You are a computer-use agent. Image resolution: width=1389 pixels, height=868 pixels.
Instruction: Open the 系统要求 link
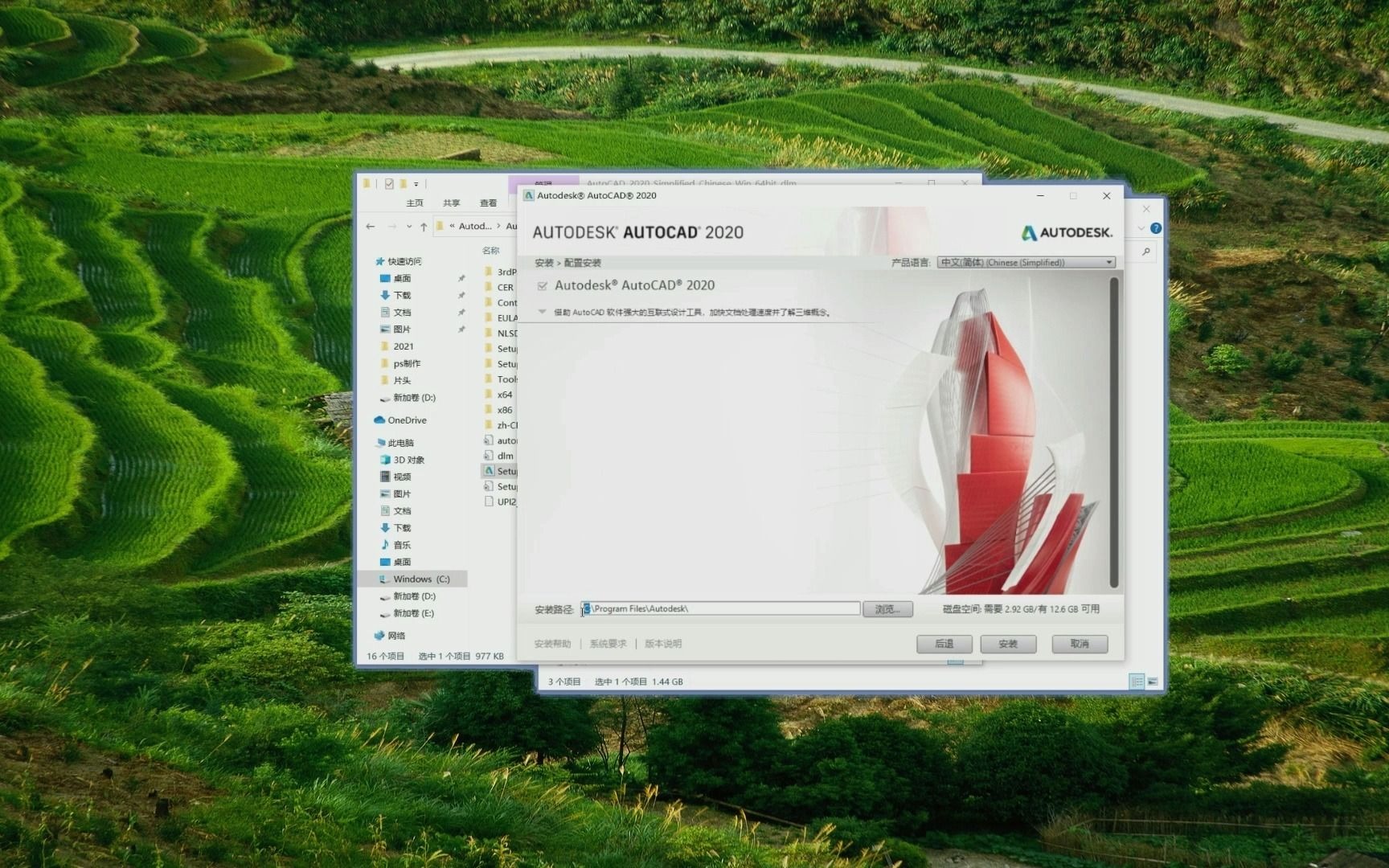pos(607,644)
